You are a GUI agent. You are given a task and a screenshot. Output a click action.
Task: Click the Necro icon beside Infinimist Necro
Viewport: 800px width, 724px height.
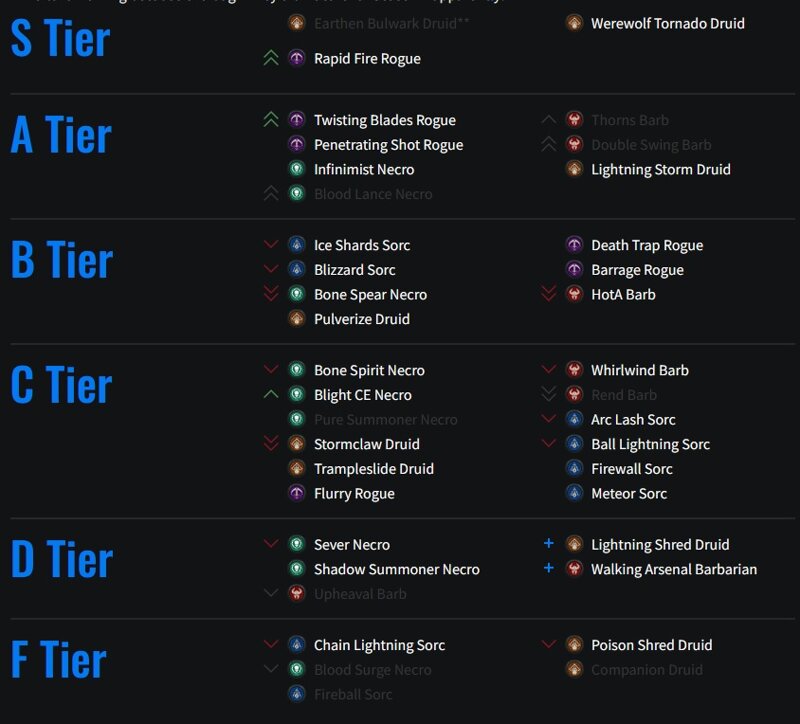tap(296, 169)
